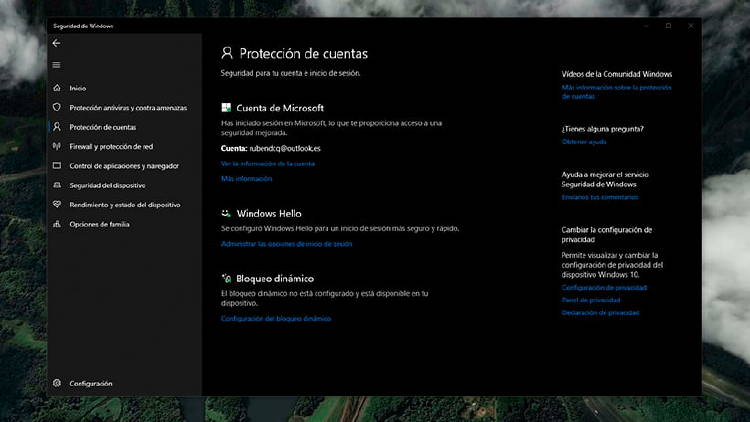Click the account email rubendcq@outlook.es
The image size is (750, 422).
click(285, 148)
